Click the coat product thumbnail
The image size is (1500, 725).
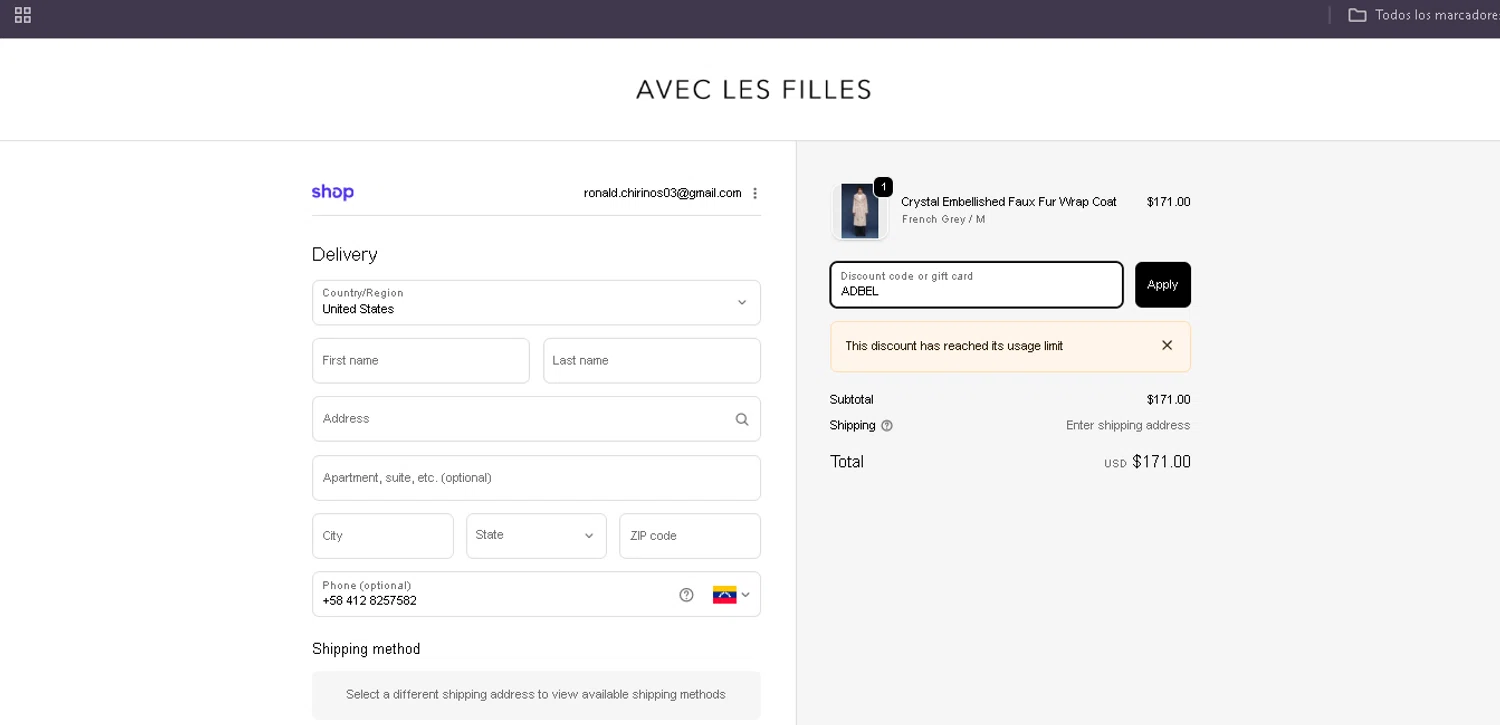point(860,211)
